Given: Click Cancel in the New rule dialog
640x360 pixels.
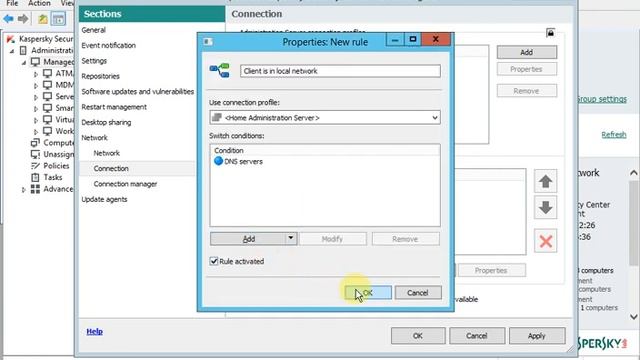Looking at the screenshot, I should pyautogui.click(x=418, y=293).
